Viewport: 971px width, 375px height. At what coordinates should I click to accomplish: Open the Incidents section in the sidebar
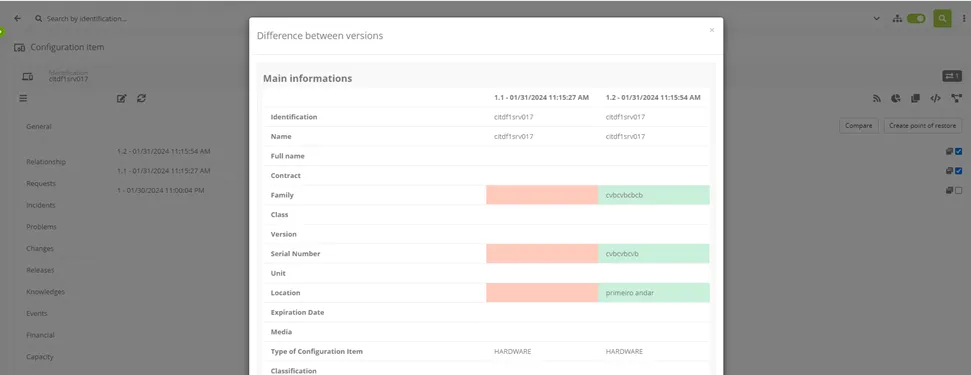click(x=41, y=205)
